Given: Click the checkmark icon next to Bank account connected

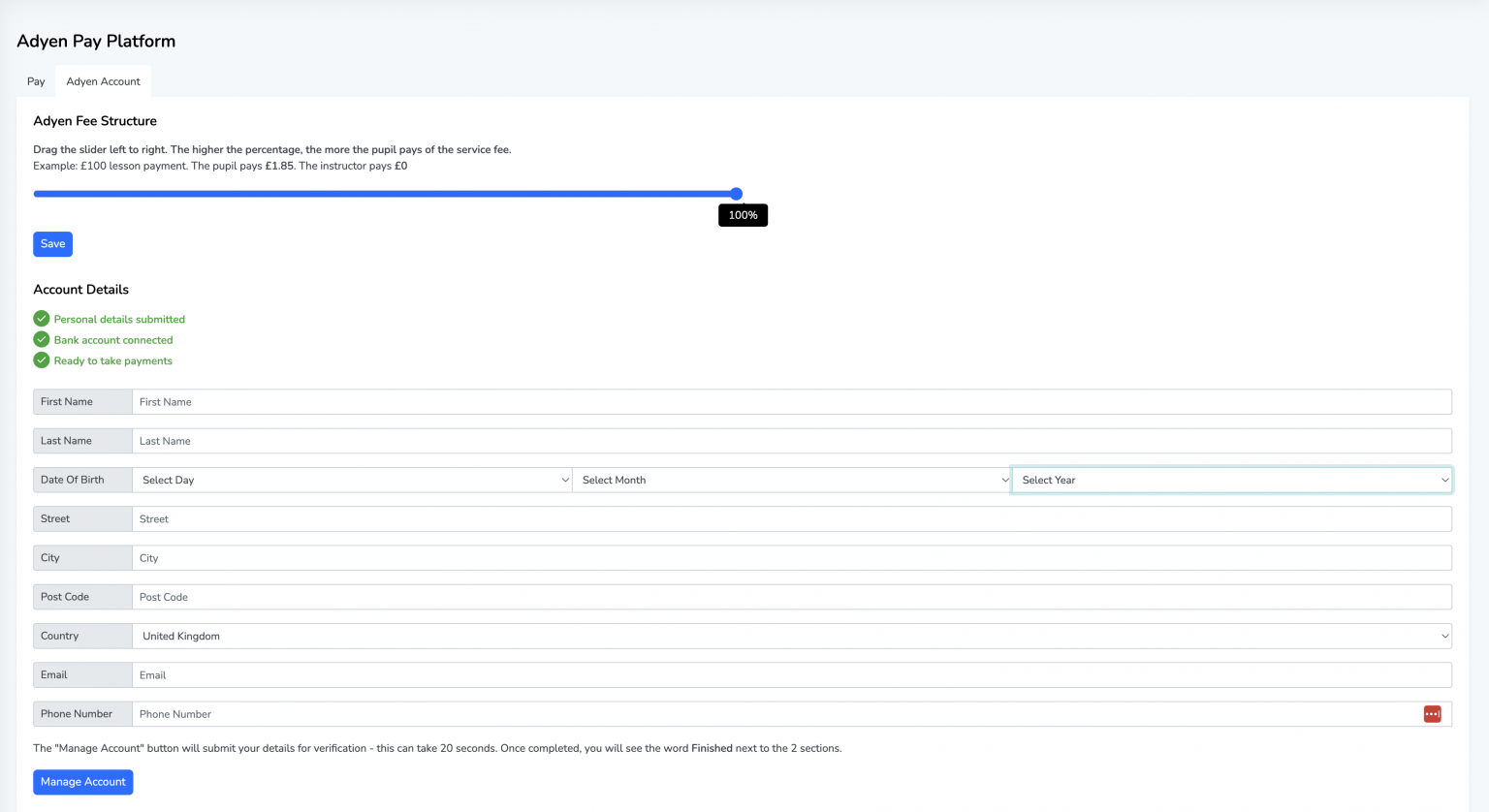Looking at the screenshot, I should click(41, 339).
